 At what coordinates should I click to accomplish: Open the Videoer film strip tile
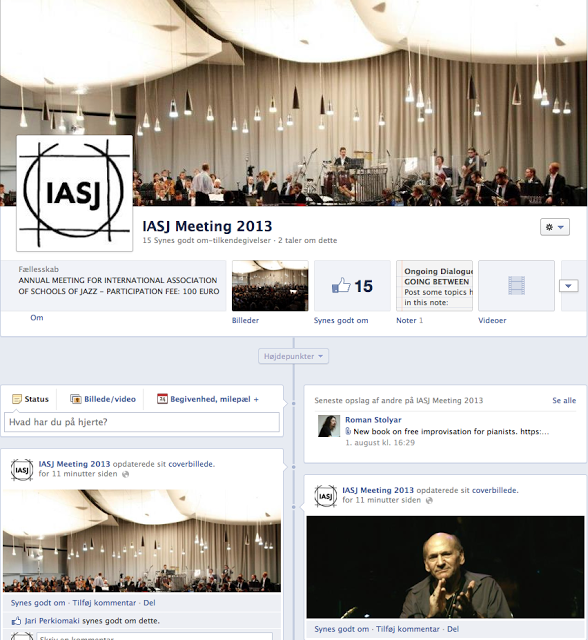pyautogui.click(x=516, y=286)
